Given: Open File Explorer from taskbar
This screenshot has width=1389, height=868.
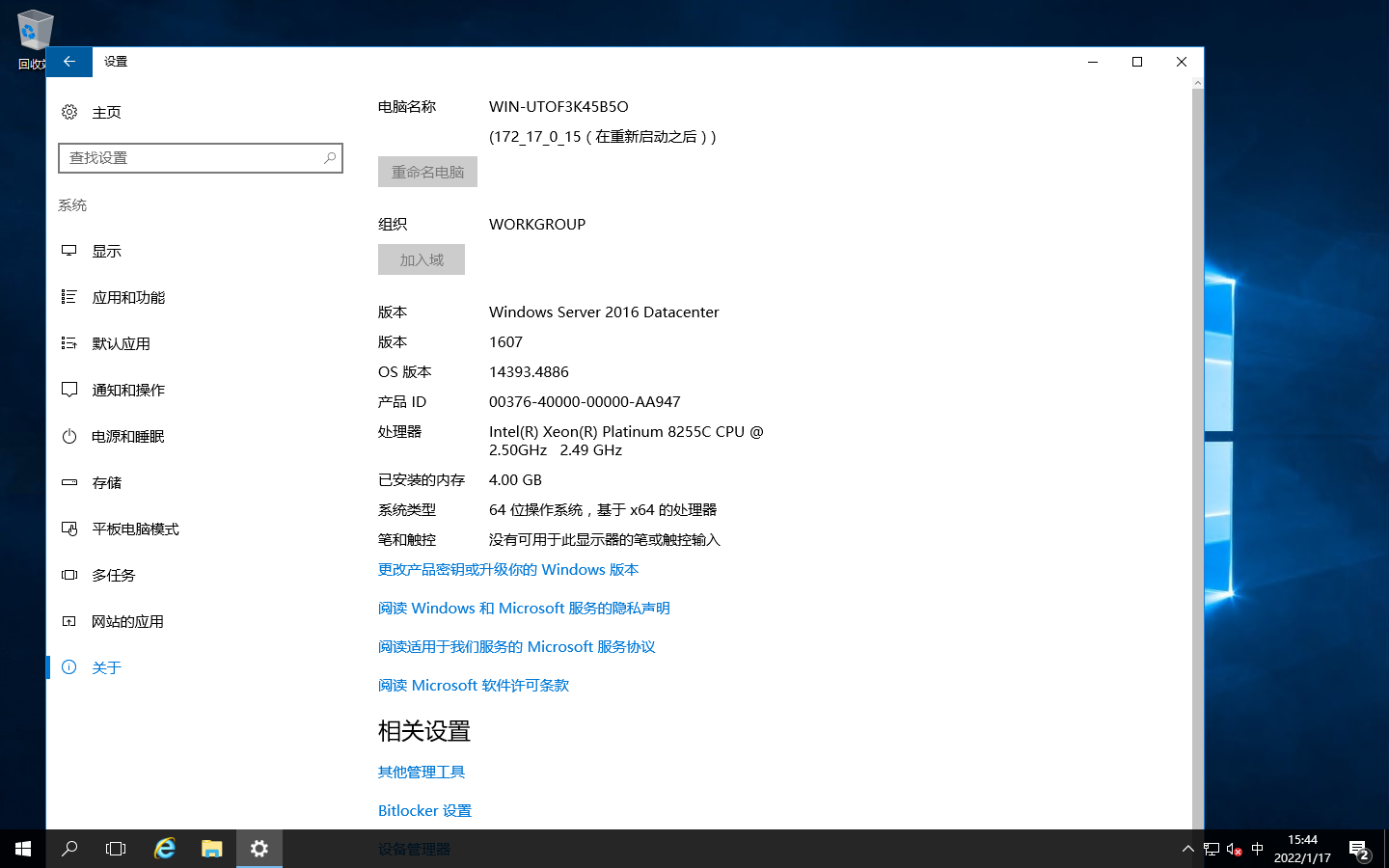Looking at the screenshot, I should (x=212, y=849).
